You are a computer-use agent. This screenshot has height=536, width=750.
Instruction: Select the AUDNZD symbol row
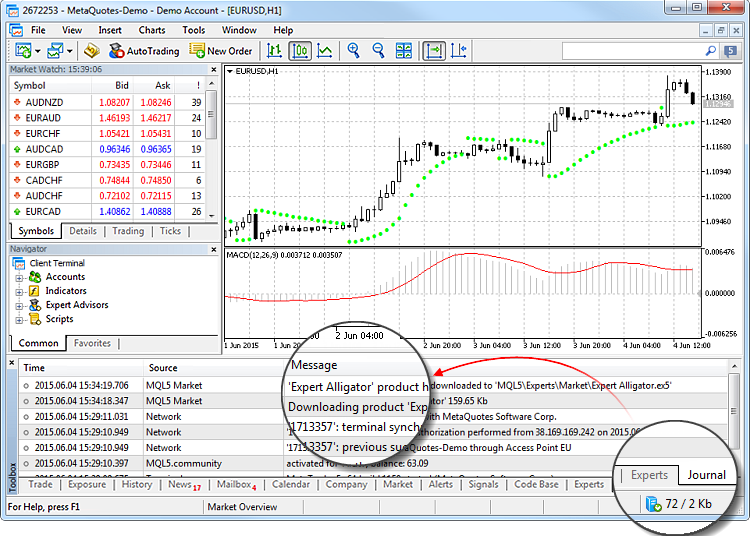tap(108, 102)
